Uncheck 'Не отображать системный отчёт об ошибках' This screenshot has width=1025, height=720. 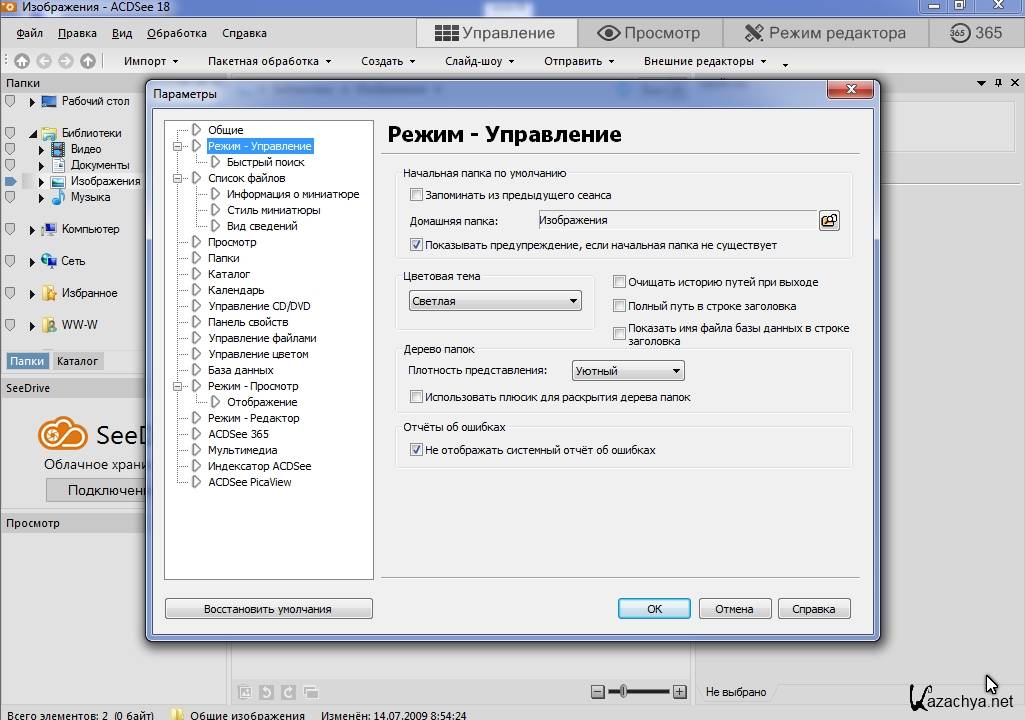click(x=417, y=450)
